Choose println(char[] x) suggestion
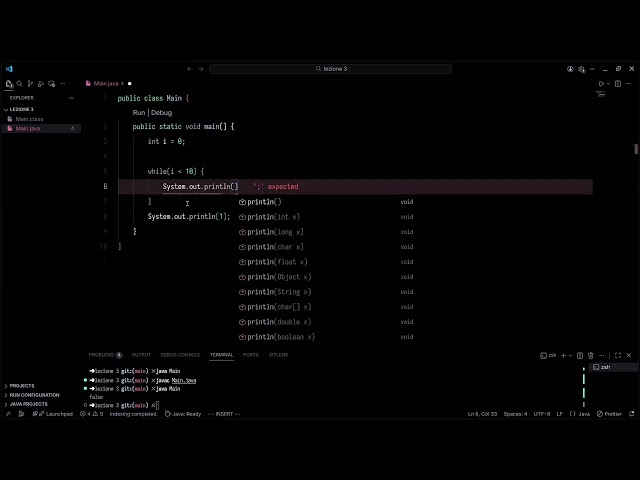This screenshot has height=480, width=640. [327, 307]
